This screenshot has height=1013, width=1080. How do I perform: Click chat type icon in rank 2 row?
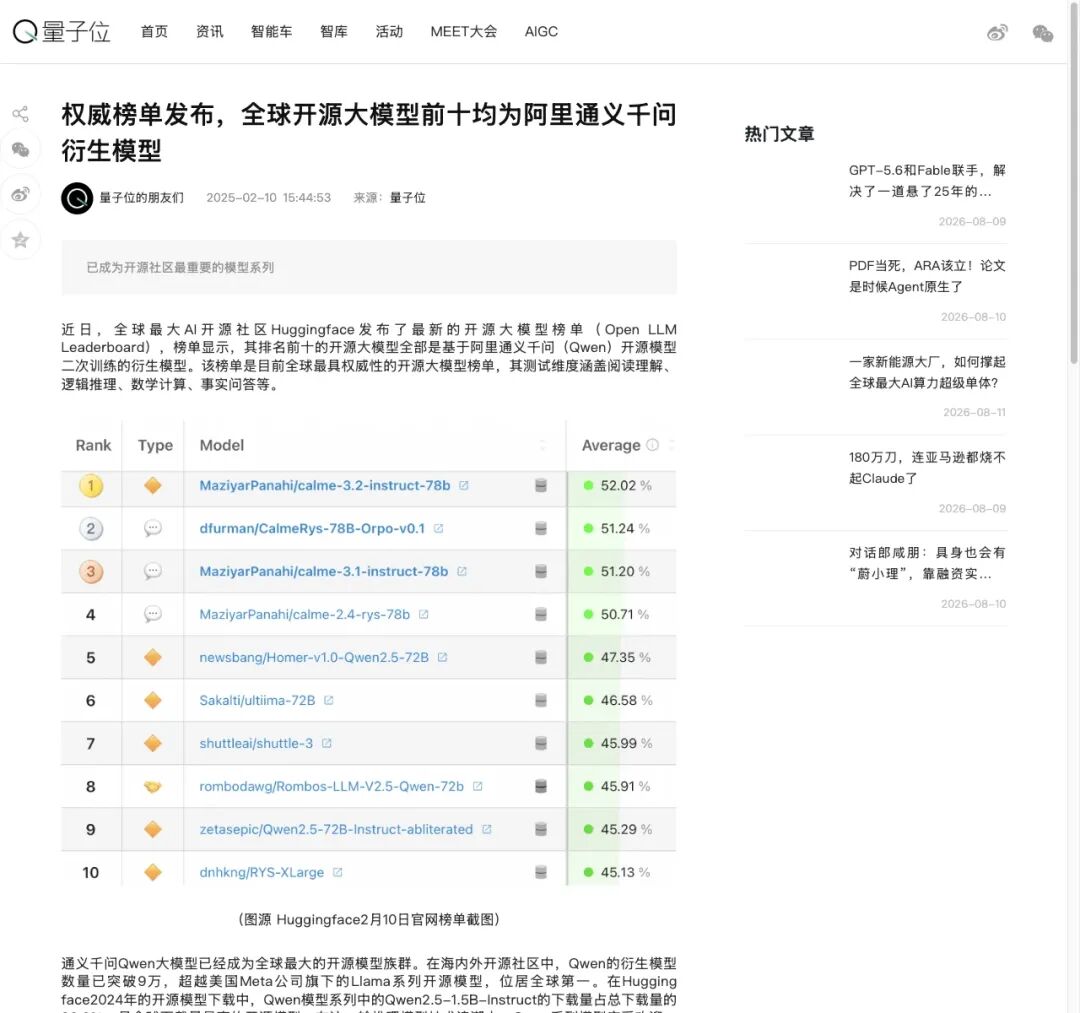153,528
